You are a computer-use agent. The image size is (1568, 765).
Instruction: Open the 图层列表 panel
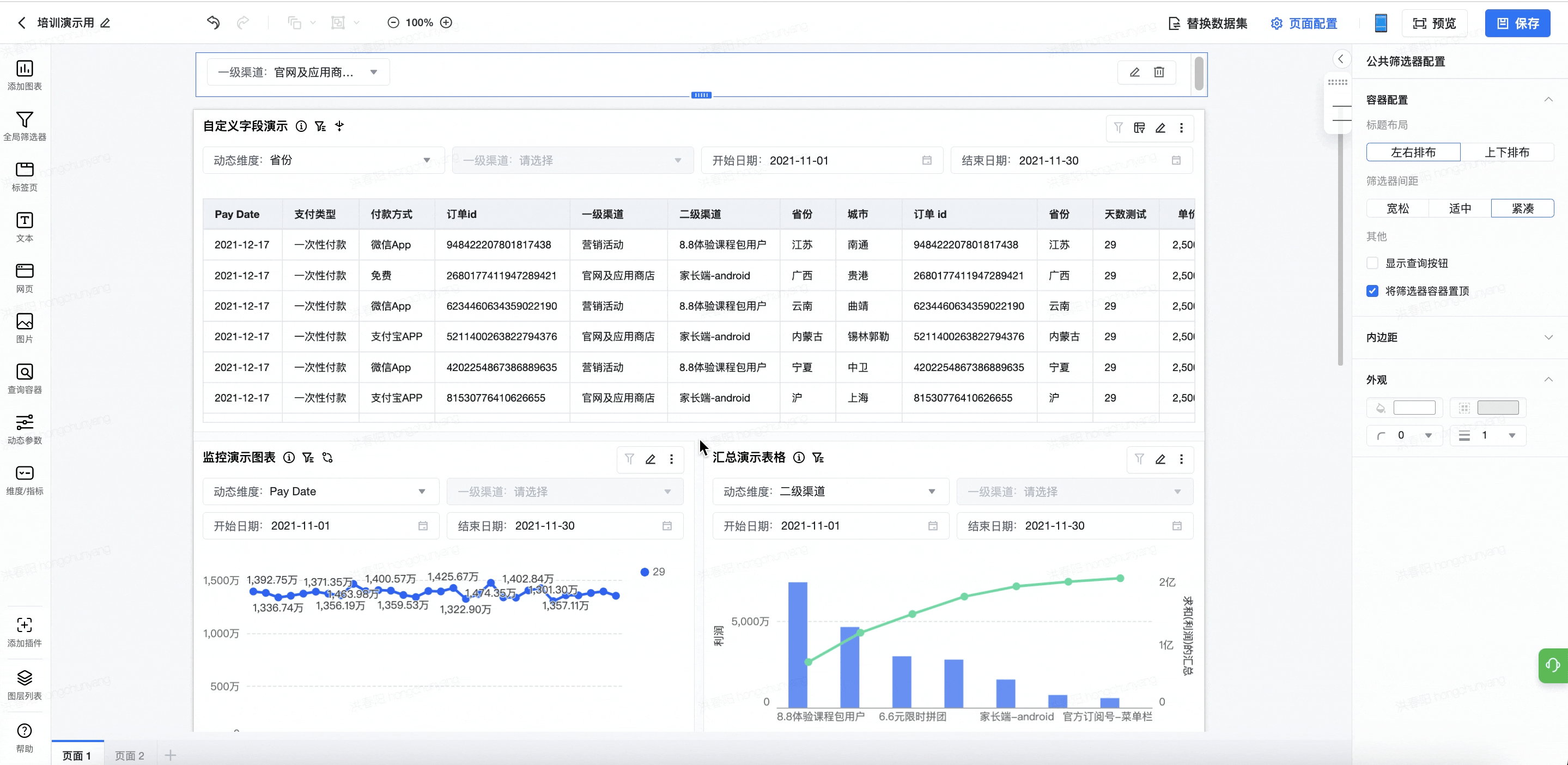click(25, 685)
